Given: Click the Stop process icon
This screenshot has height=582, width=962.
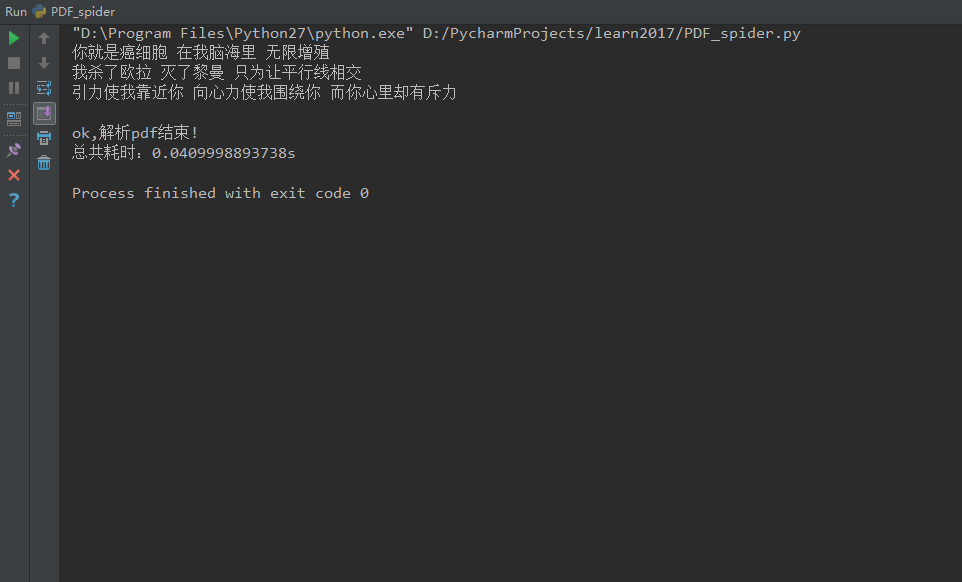Looking at the screenshot, I should 14,62.
